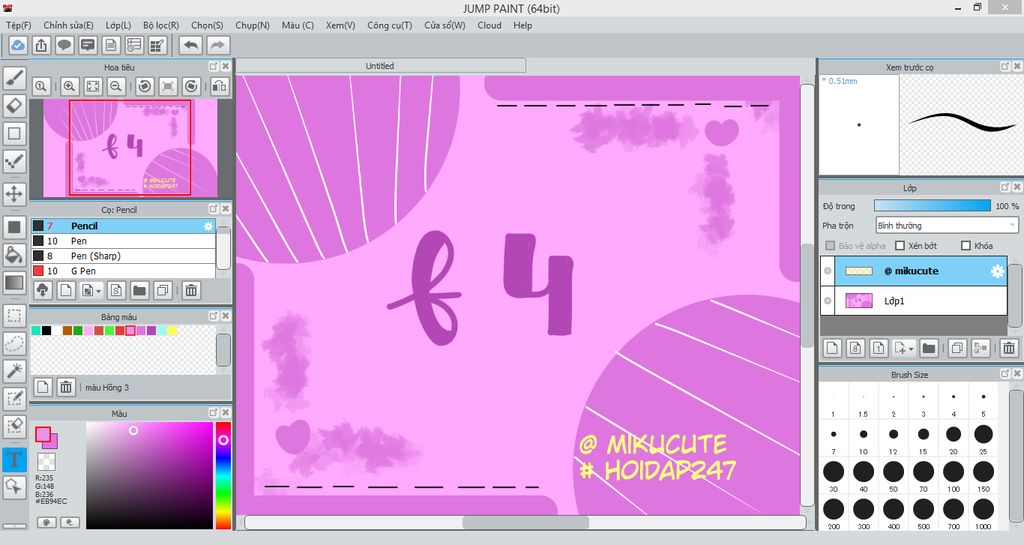Click the rainbow hue slider bar

click(223, 475)
